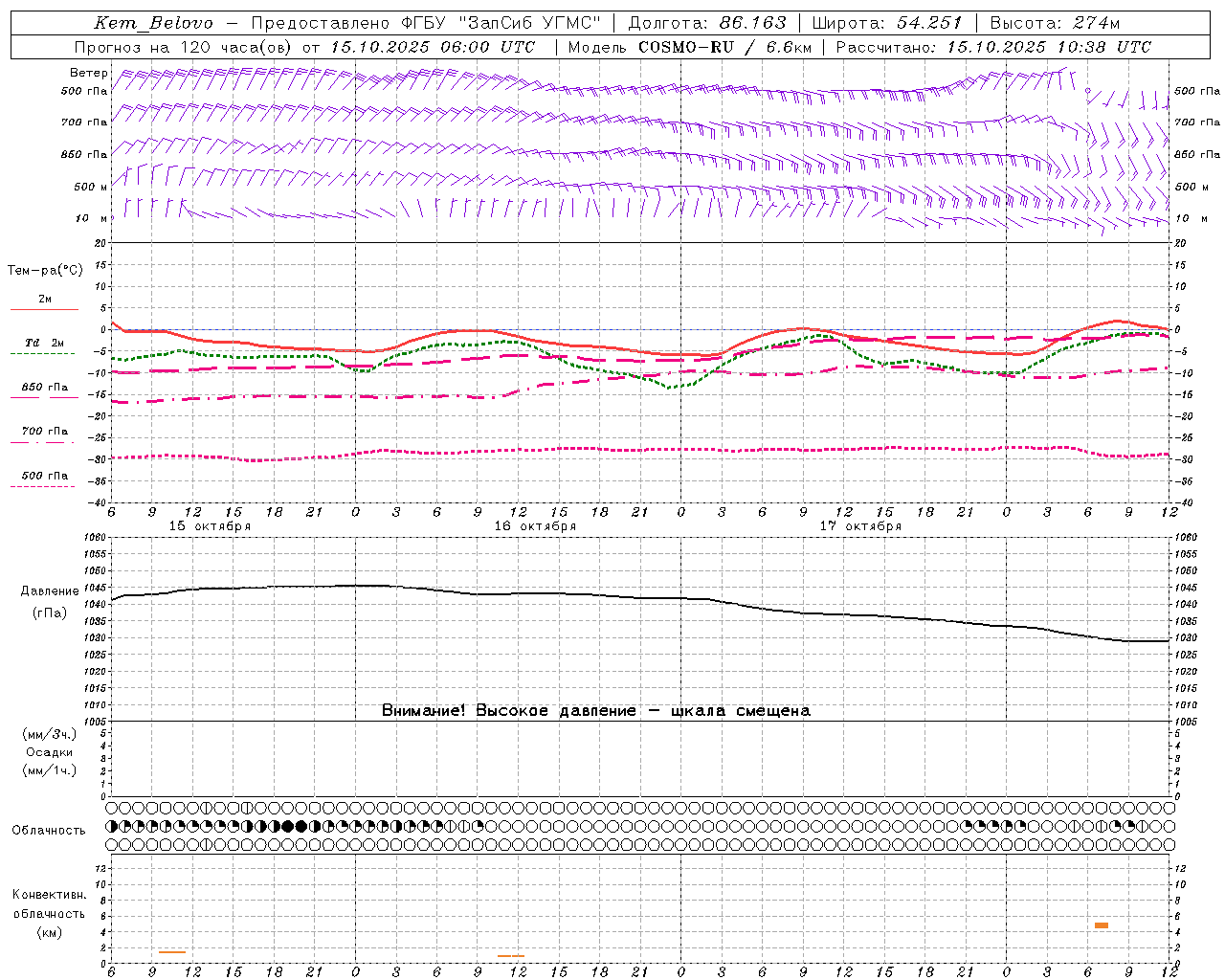Click the 17 октября date label
This screenshot has width=1225, height=980.
click(860, 526)
